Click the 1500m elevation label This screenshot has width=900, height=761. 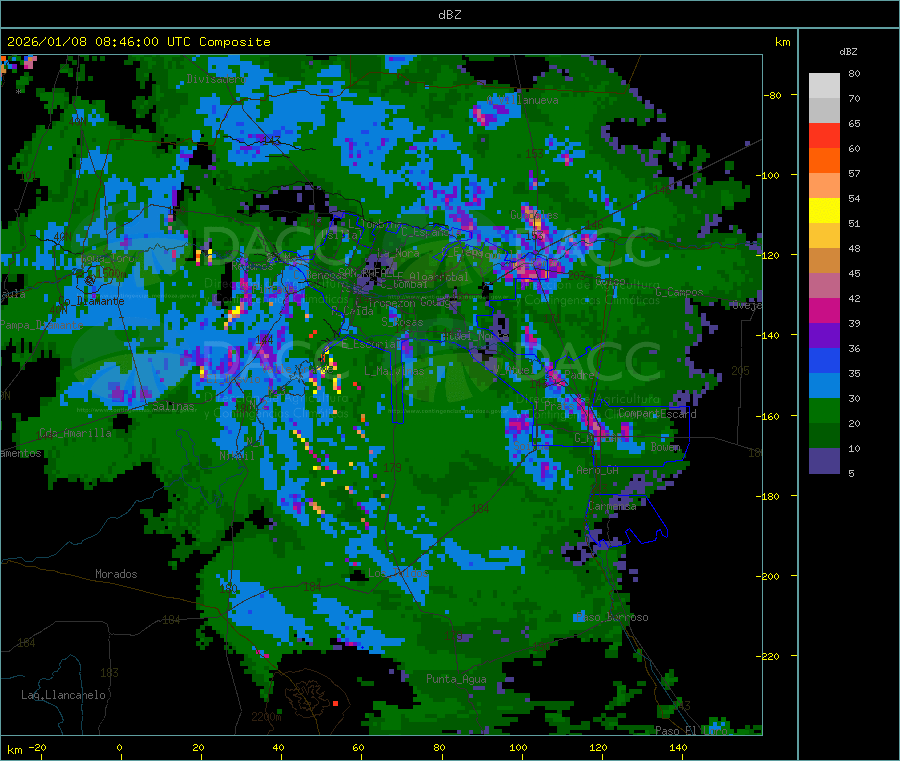[112, 274]
